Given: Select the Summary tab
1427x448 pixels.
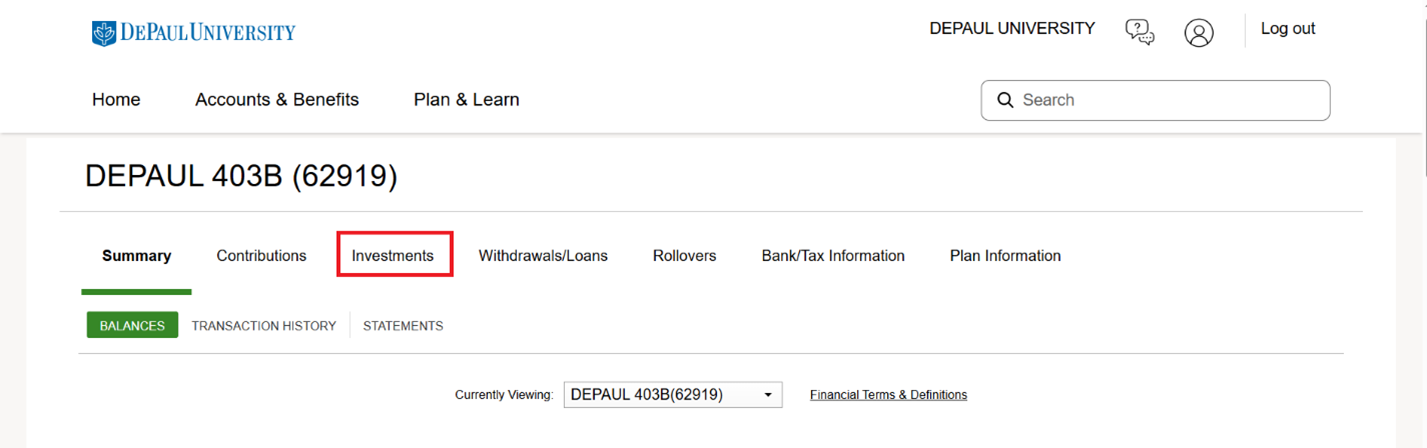Looking at the screenshot, I should 136,256.
